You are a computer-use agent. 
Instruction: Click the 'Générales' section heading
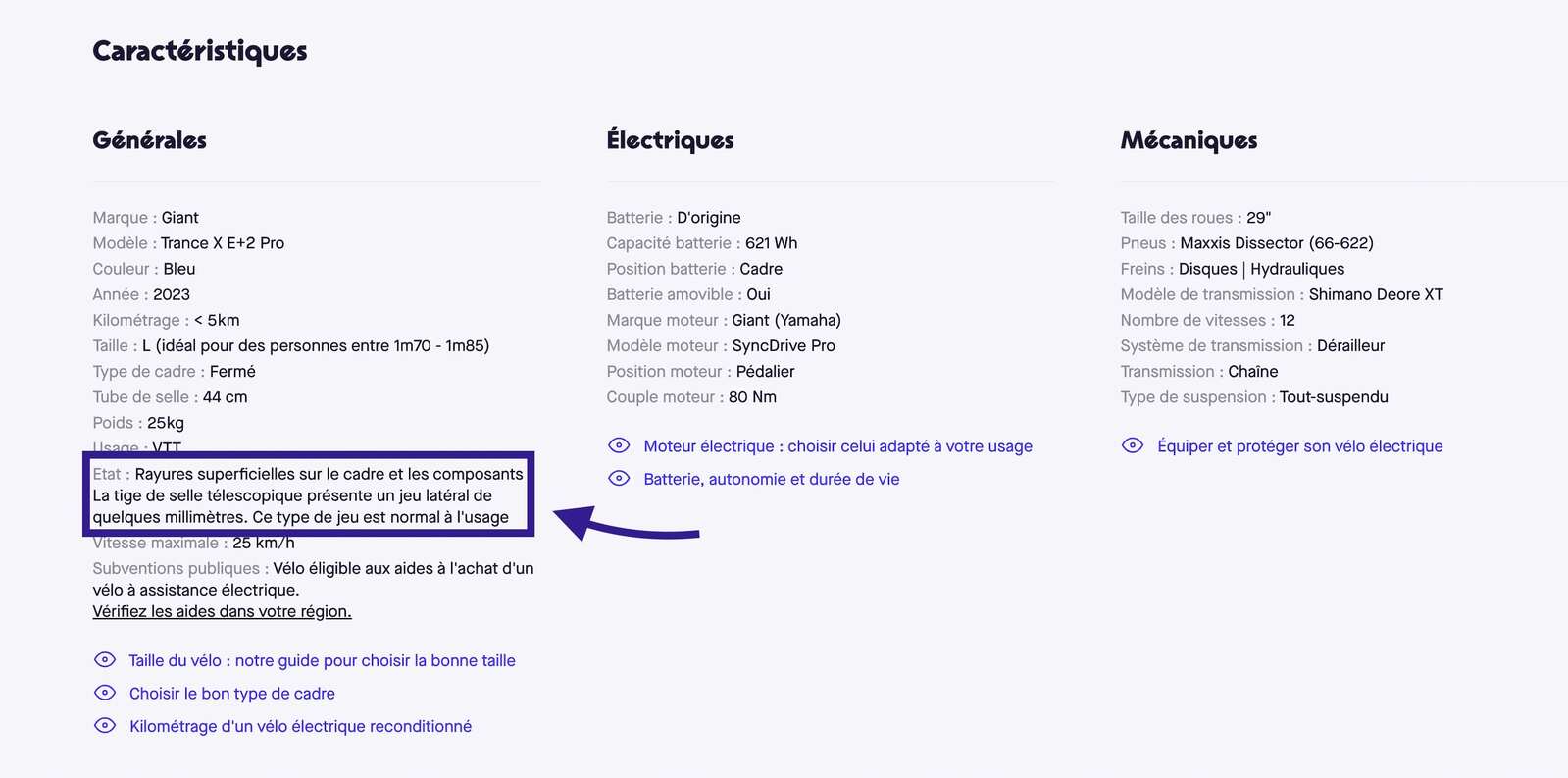point(149,140)
